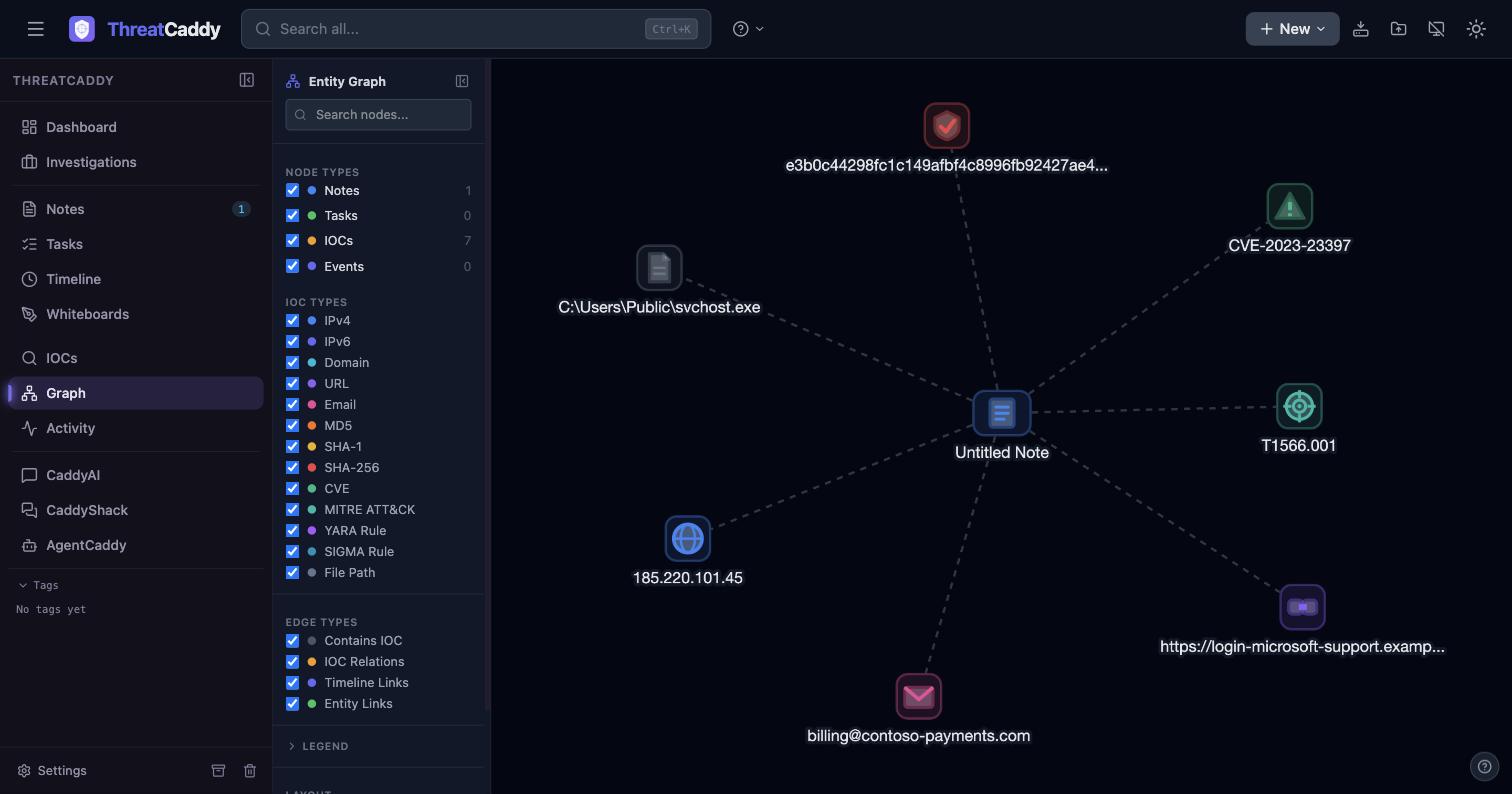Open AgentCaddy from sidebar
Viewport: 1512px width, 794px height.
point(135,545)
